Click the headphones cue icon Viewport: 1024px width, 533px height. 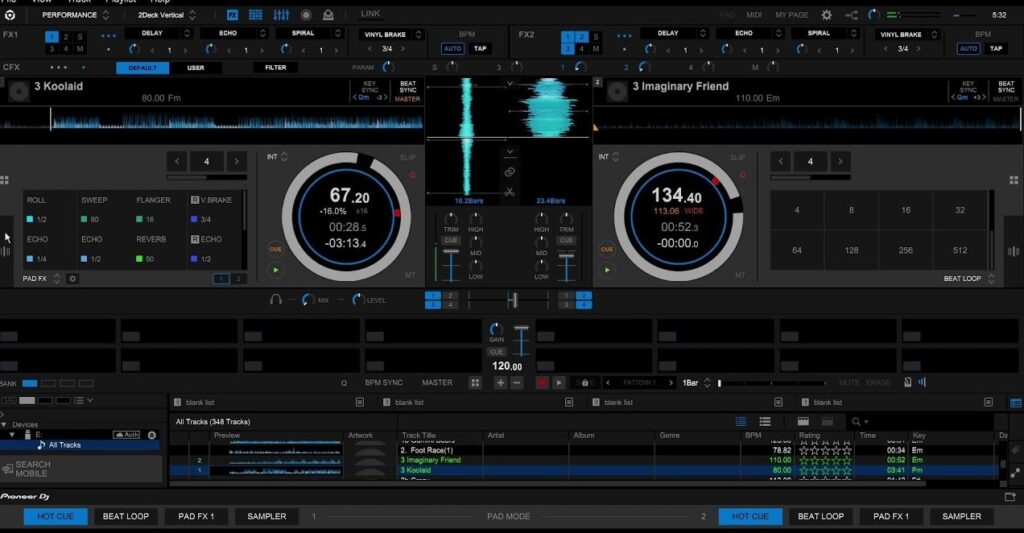pos(276,300)
